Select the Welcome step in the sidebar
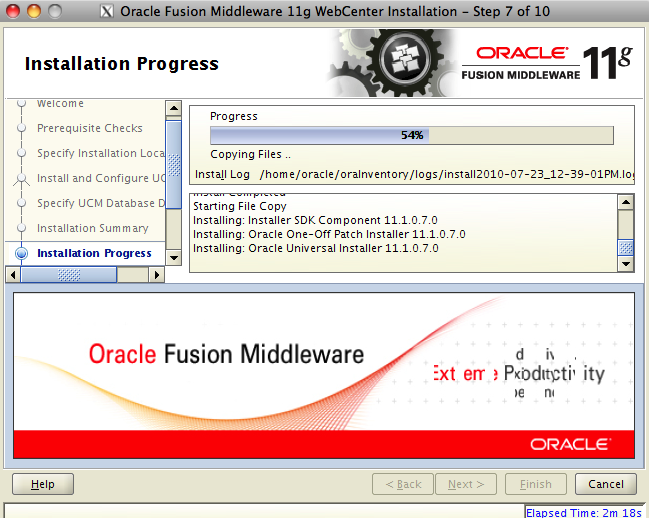The image size is (649, 518). pos(60,104)
